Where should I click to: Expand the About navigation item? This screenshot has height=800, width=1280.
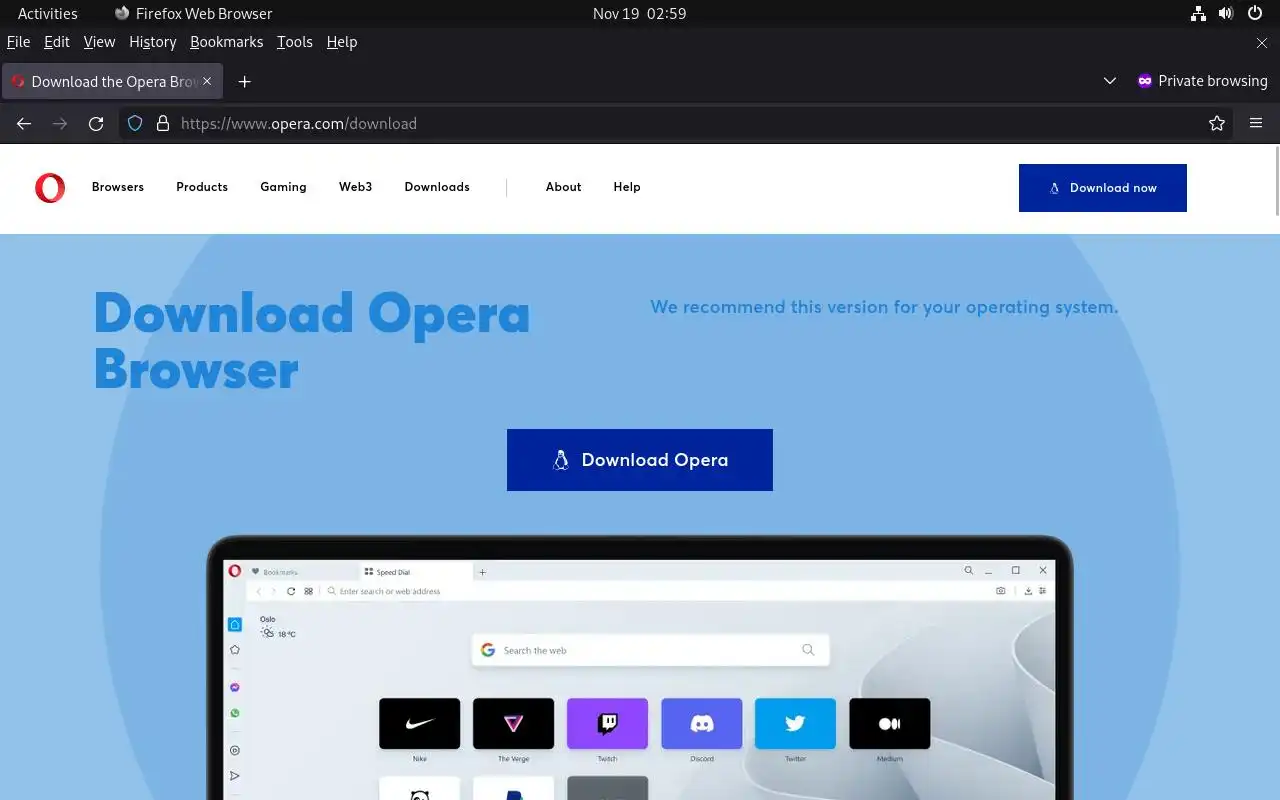(563, 187)
